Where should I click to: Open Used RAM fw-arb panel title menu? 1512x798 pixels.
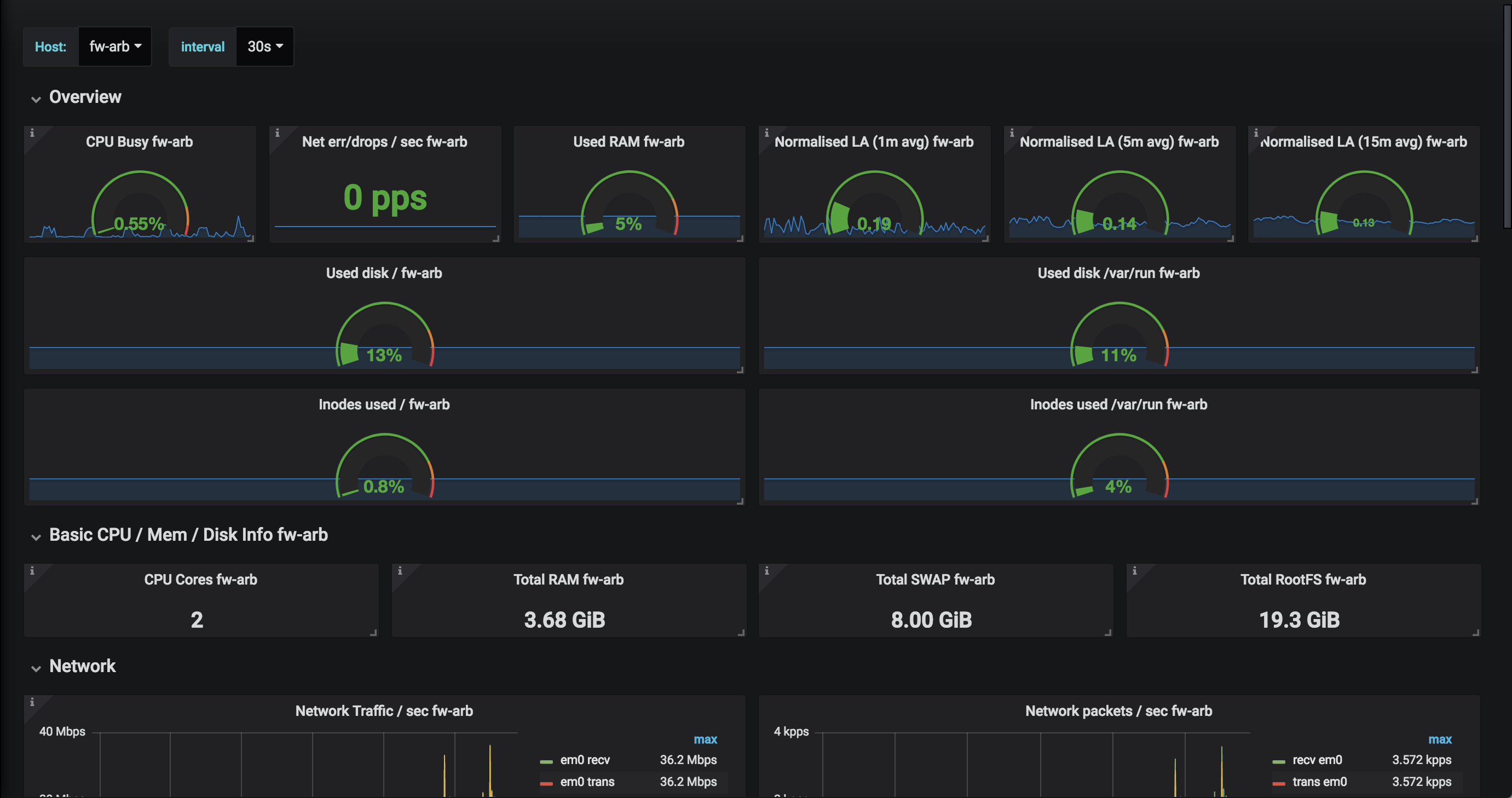(x=628, y=141)
